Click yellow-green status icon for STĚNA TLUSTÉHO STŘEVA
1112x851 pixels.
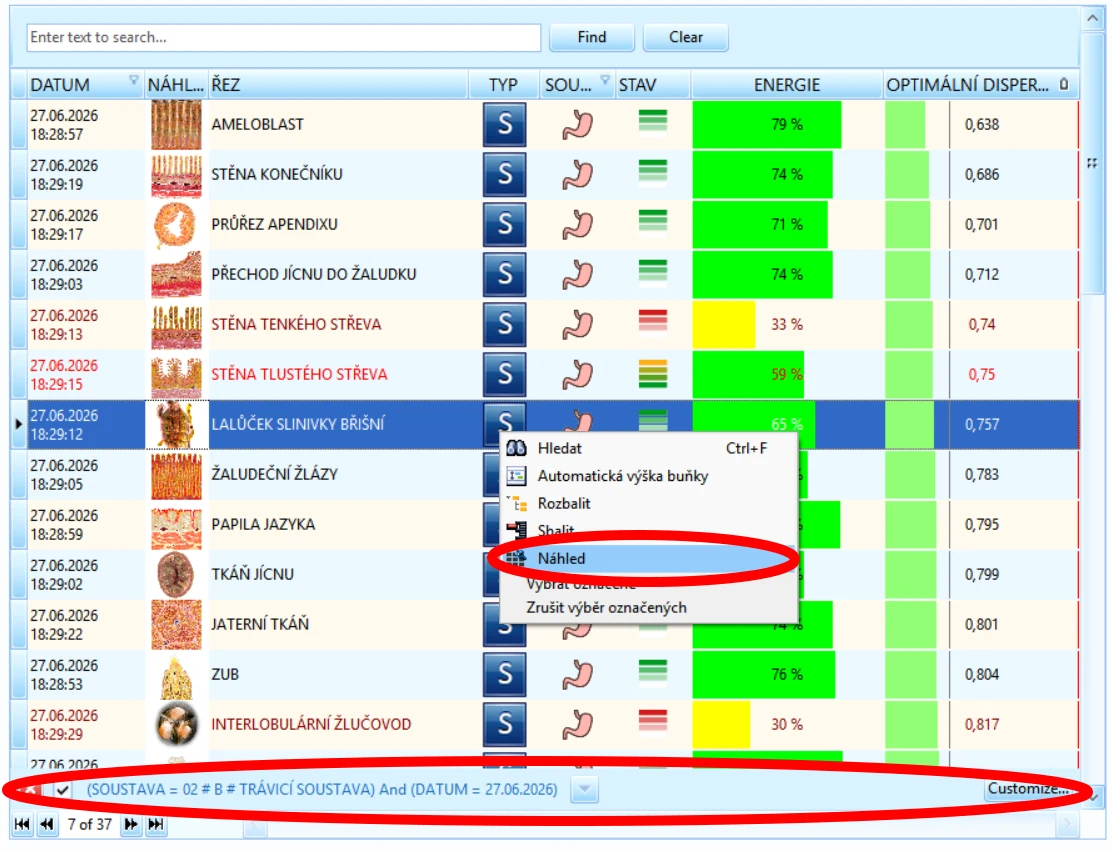(x=652, y=374)
